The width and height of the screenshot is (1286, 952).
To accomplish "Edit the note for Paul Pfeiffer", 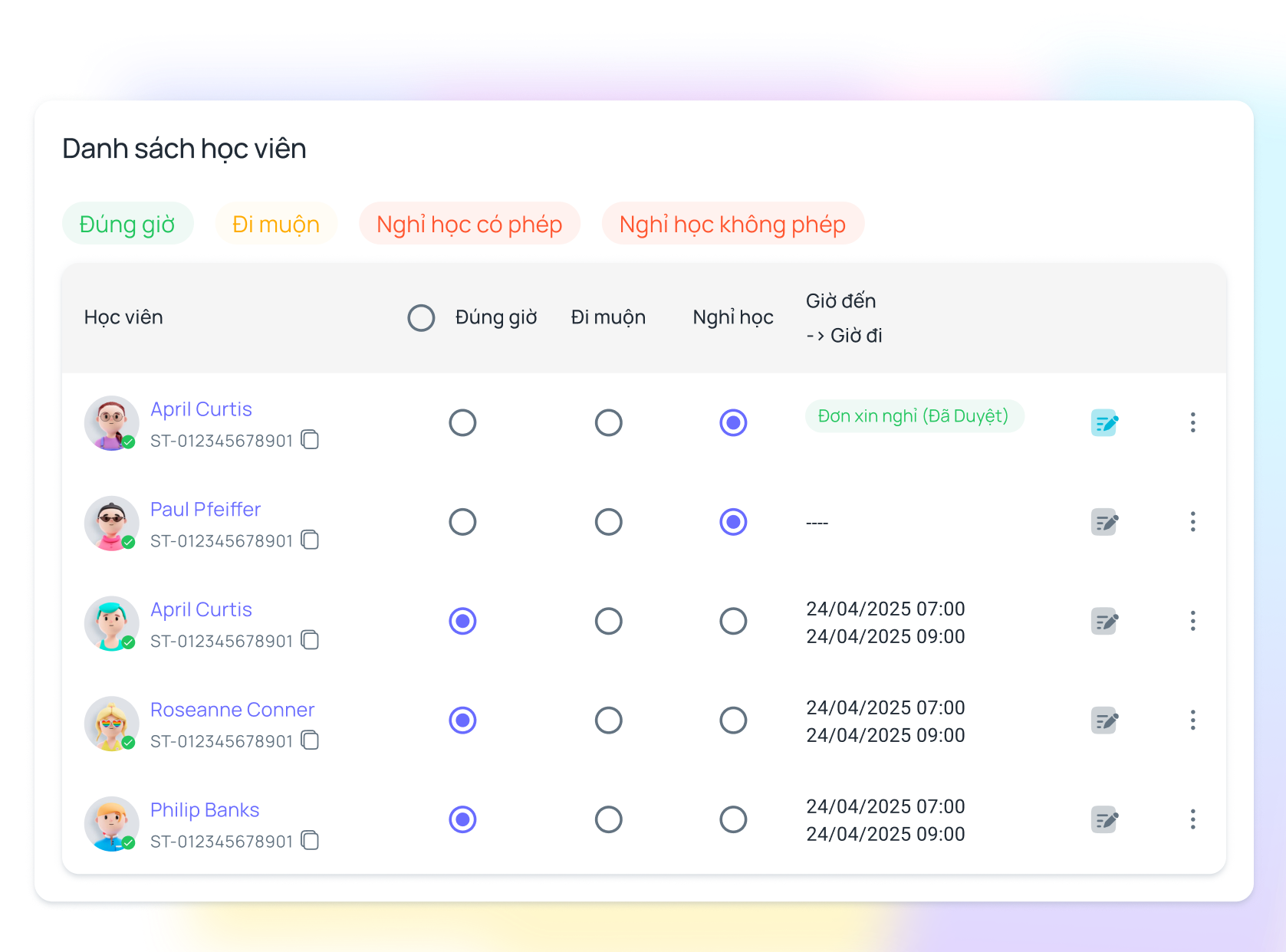I will pos(1104,522).
